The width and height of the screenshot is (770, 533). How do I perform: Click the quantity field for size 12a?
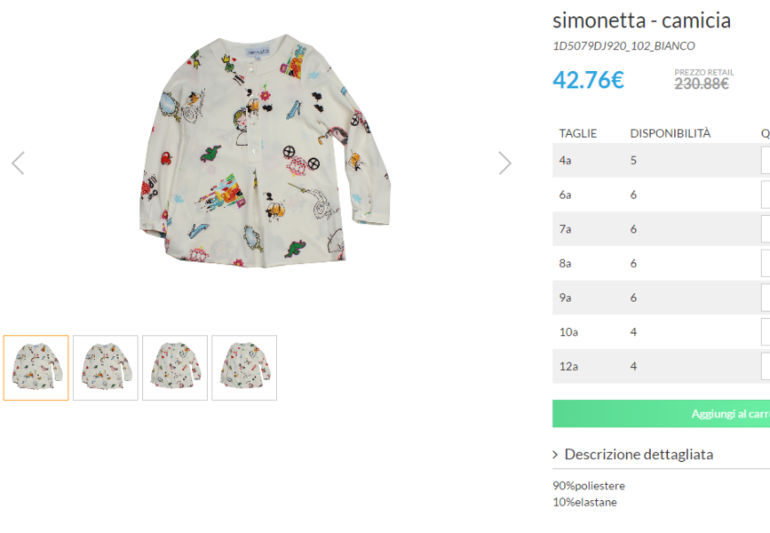(765, 366)
